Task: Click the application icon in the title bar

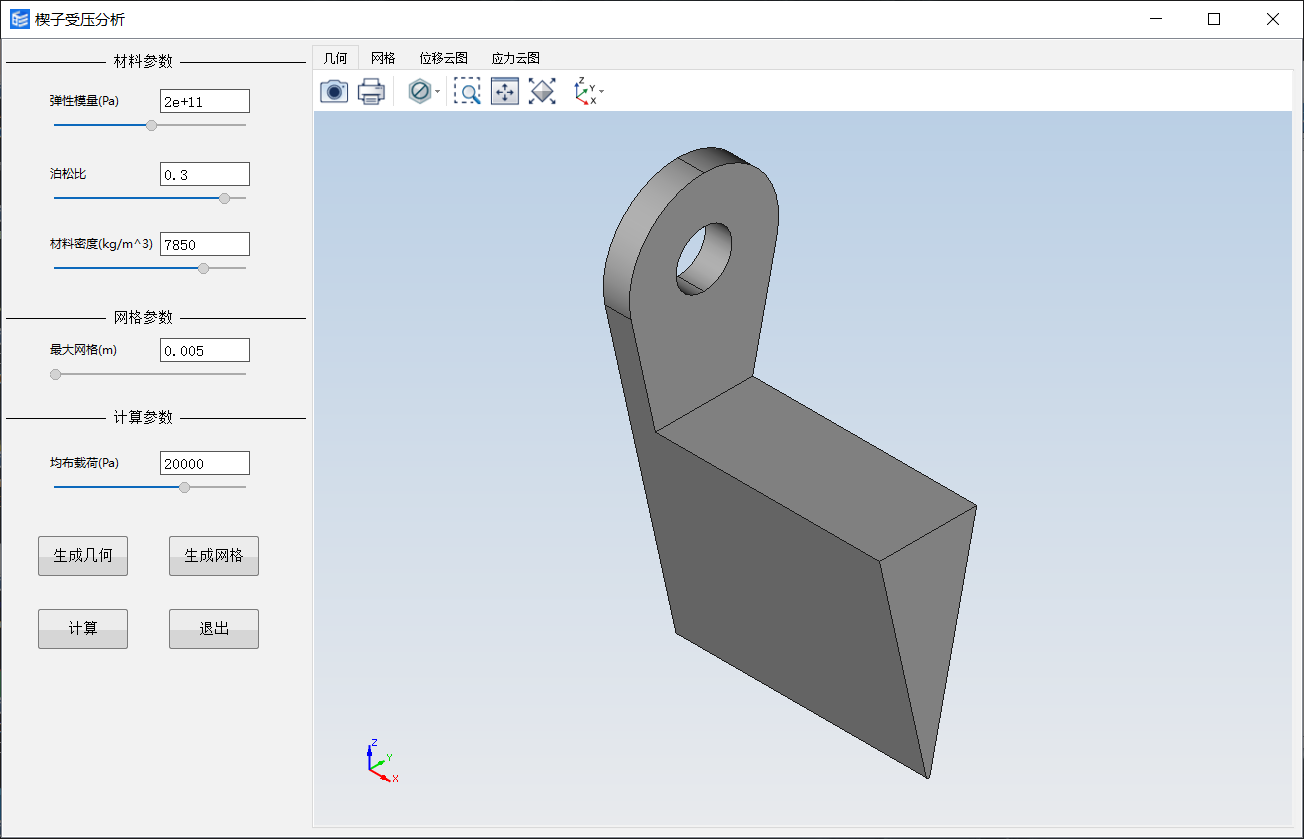Action: (x=20, y=19)
